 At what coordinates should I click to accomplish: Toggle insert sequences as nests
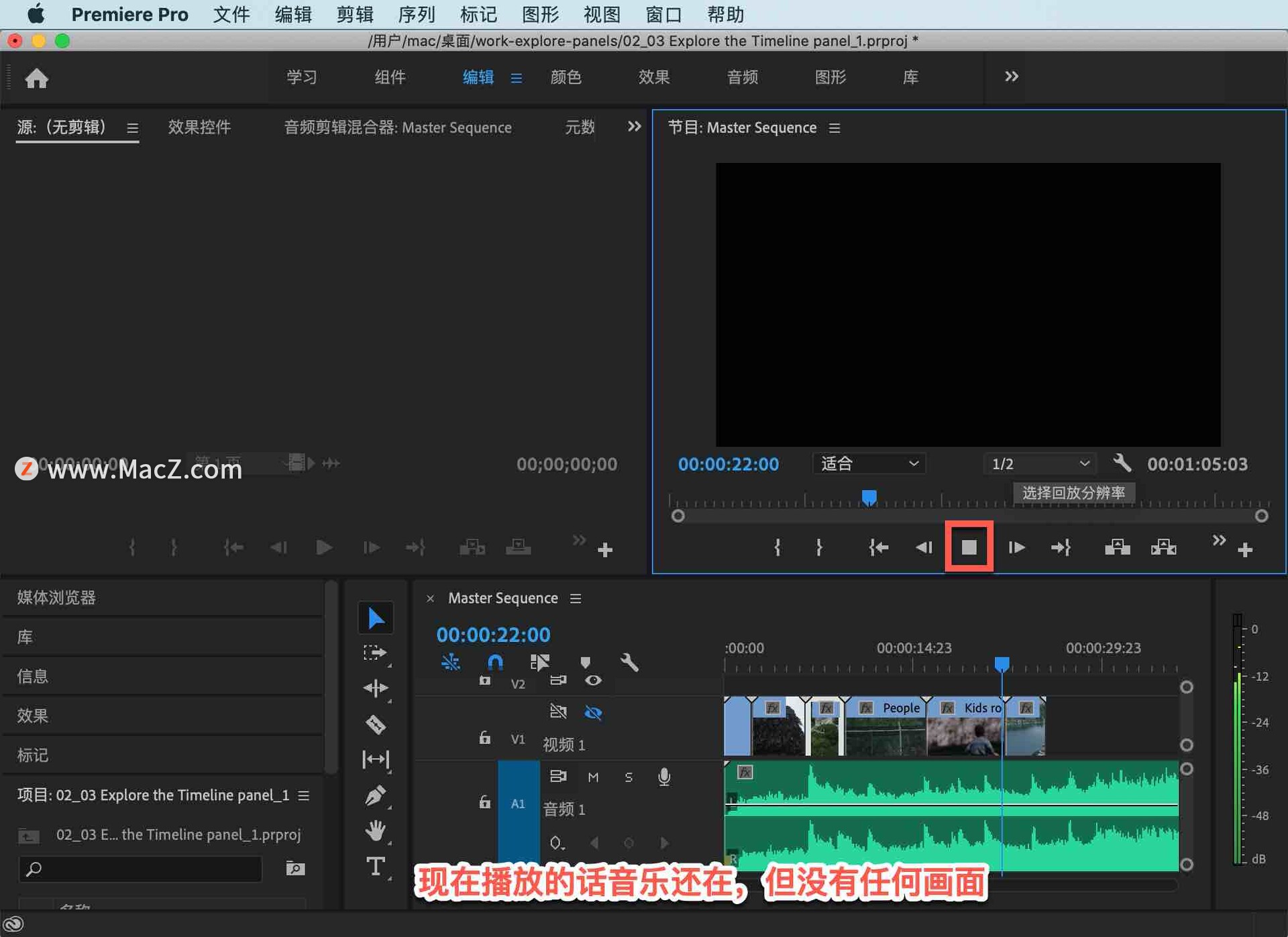click(x=450, y=663)
